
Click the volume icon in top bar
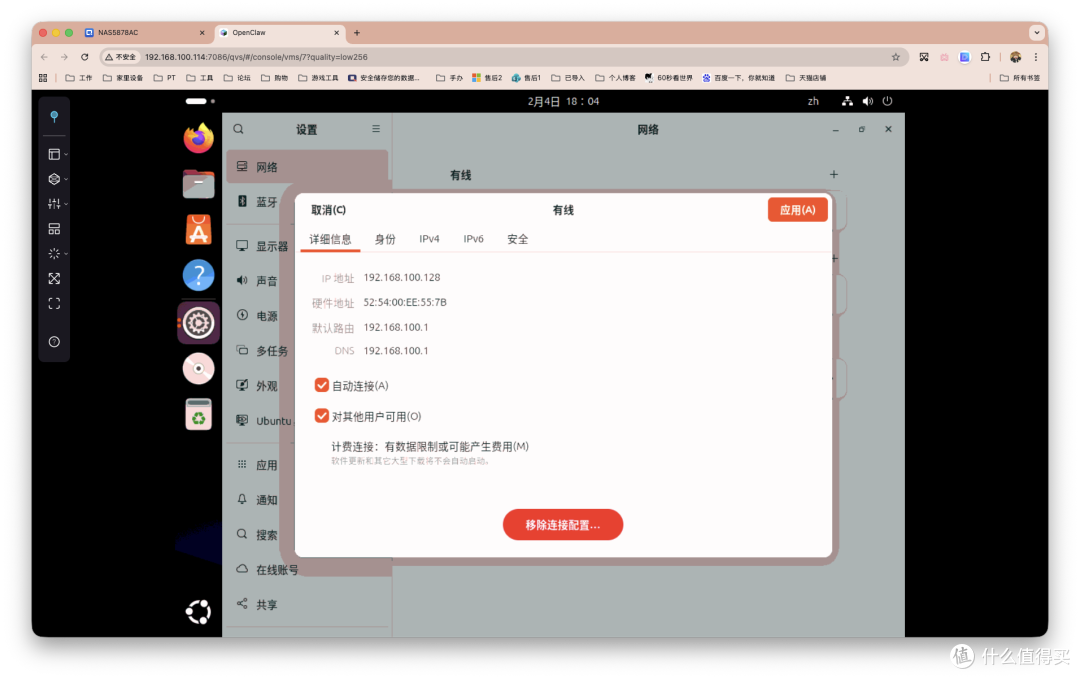pyautogui.click(x=868, y=101)
